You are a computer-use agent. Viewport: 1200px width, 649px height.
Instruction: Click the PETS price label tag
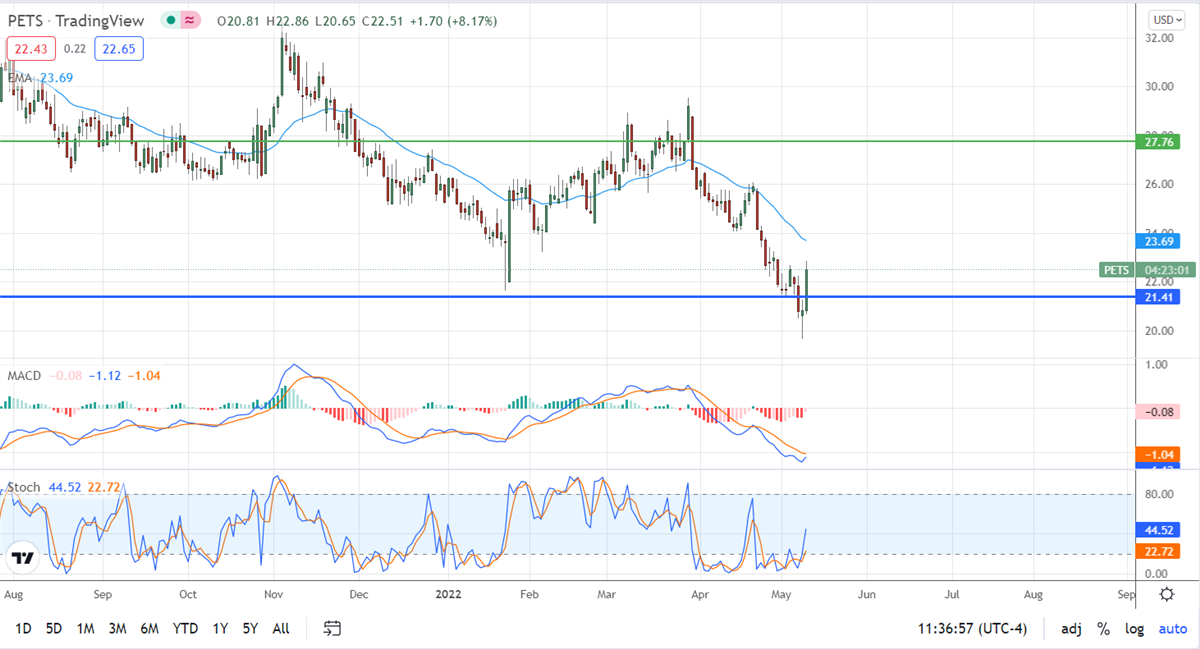(1116, 270)
